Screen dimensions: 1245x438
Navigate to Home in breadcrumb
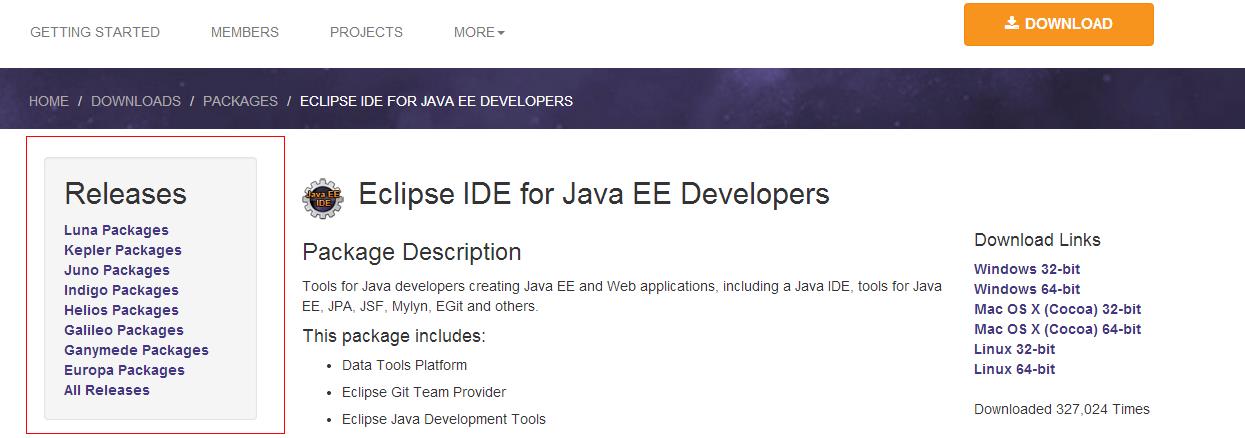(x=49, y=101)
